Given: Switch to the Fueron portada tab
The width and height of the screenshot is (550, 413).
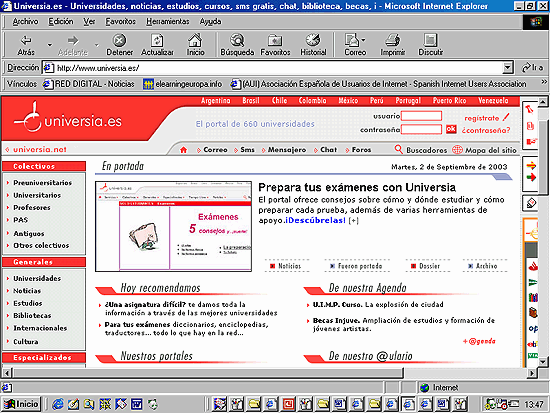Looking at the screenshot, I should [x=355, y=266].
